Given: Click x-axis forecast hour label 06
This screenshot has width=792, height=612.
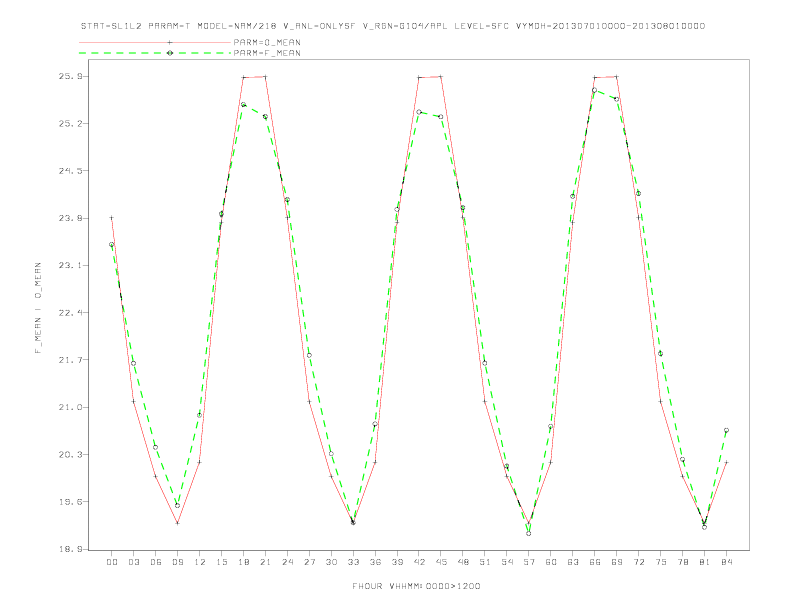Looking at the screenshot, I should pyautogui.click(x=156, y=562).
